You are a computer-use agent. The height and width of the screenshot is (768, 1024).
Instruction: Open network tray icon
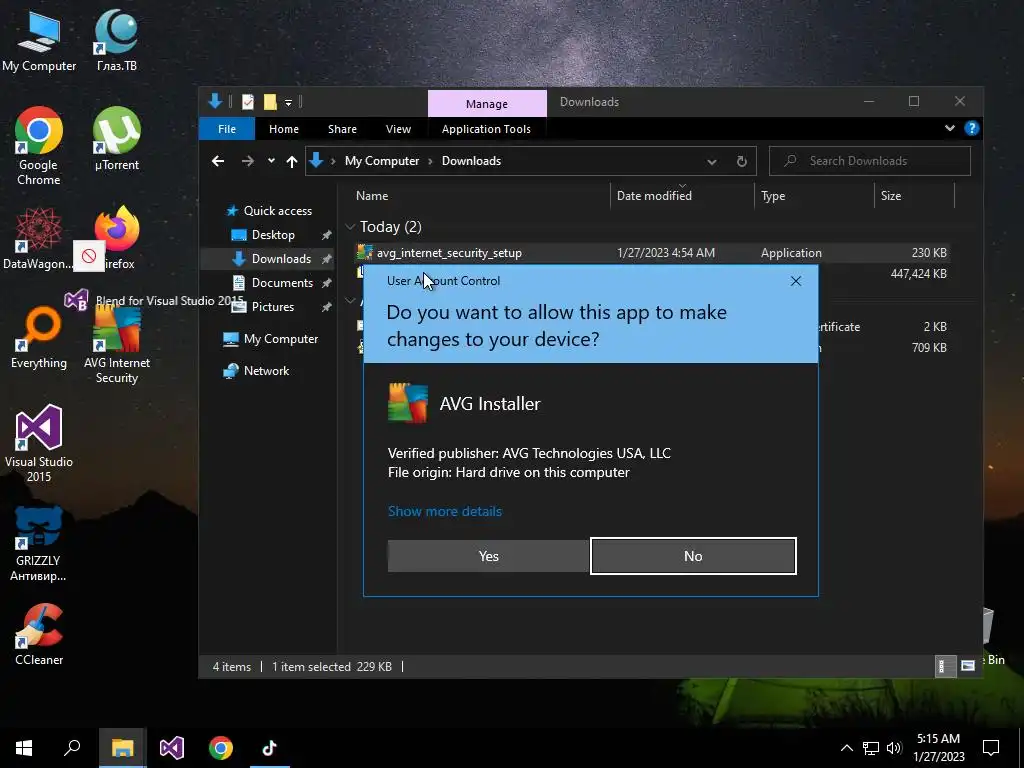tap(871, 748)
